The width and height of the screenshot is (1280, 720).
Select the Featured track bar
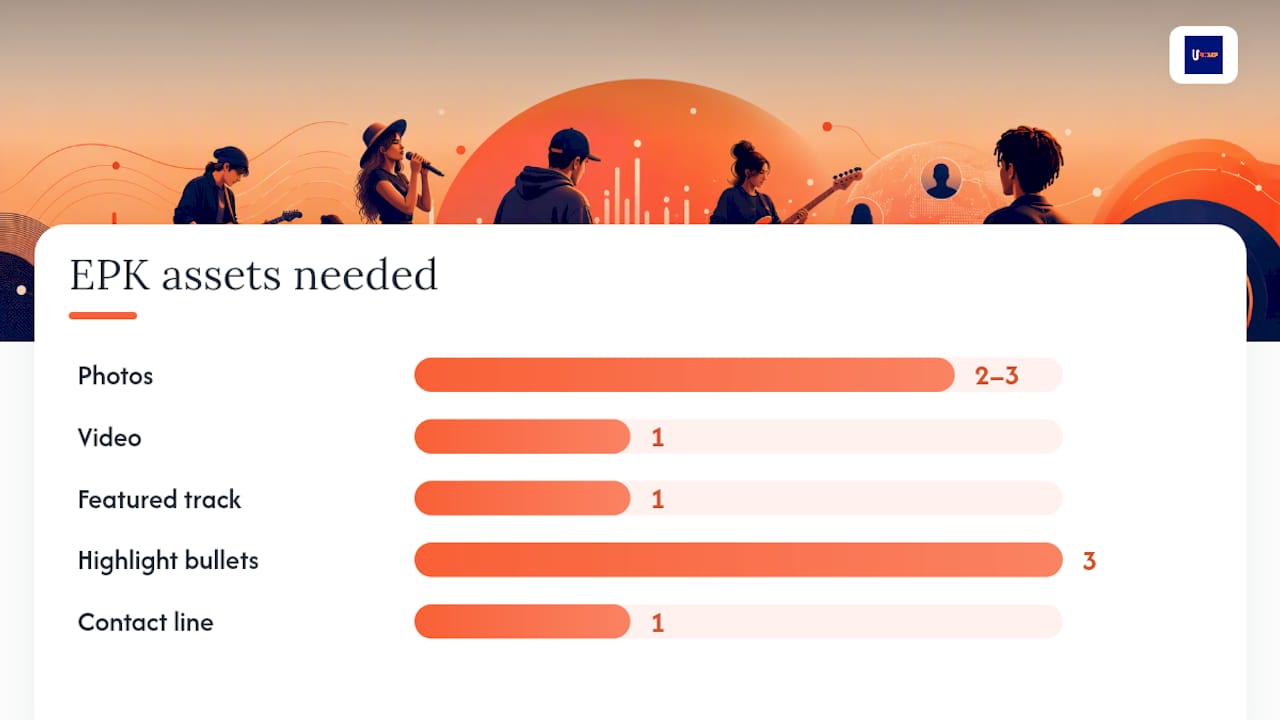(x=738, y=498)
